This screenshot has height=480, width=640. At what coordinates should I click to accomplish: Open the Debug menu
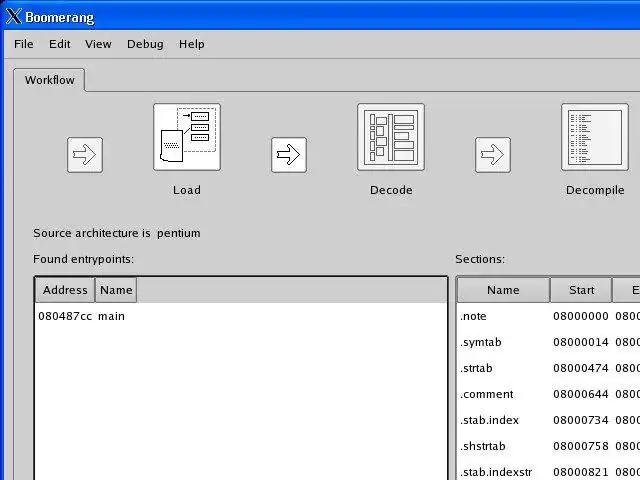coord(145,44)
